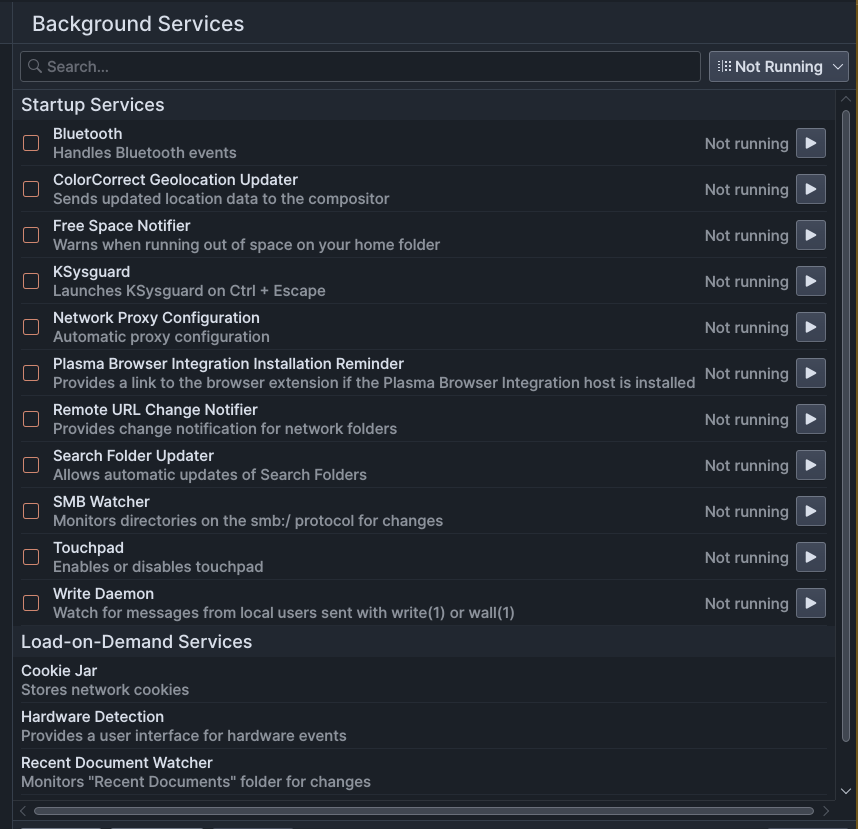
Task: Start the Bluetooth service with play button
Action: point(810,143)
